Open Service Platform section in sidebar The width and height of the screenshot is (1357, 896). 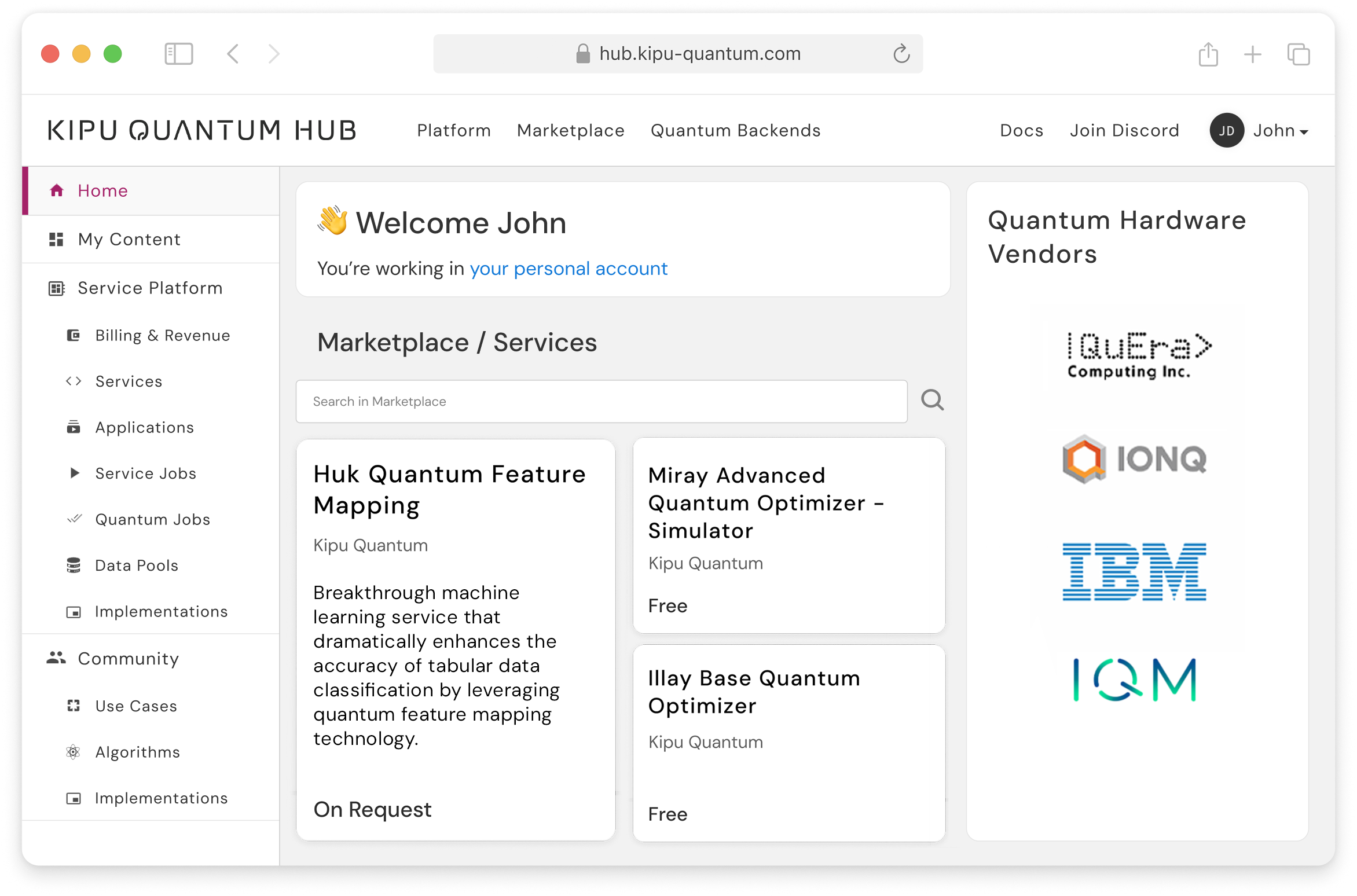149,288
